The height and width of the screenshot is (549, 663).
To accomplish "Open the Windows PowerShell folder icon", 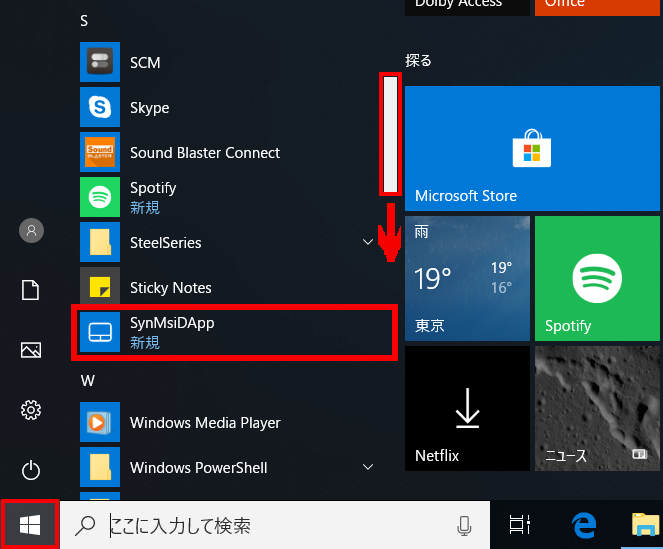I will [x=100, y=467].
